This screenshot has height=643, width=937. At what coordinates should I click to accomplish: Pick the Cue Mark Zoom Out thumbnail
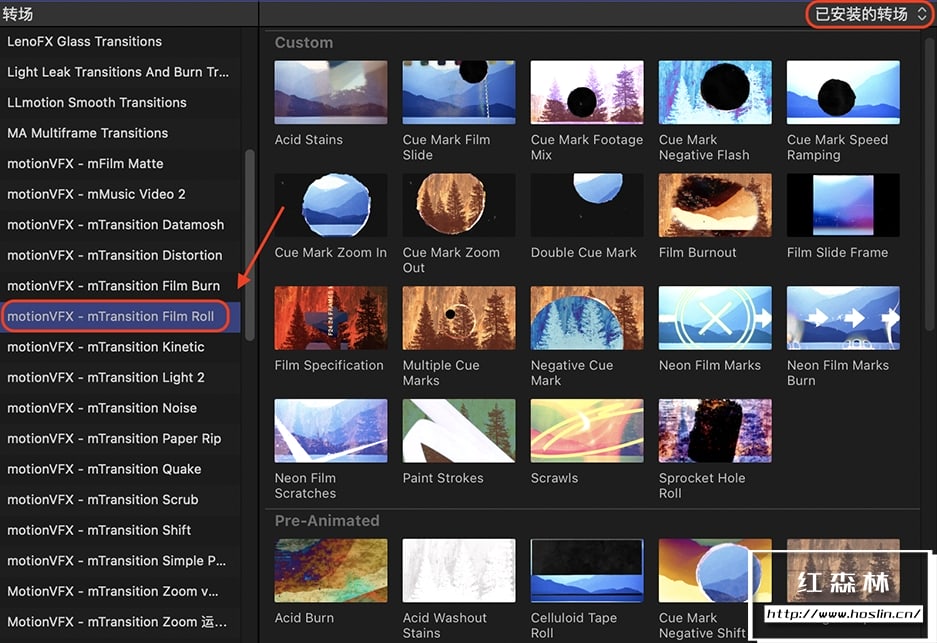point(458,205)
